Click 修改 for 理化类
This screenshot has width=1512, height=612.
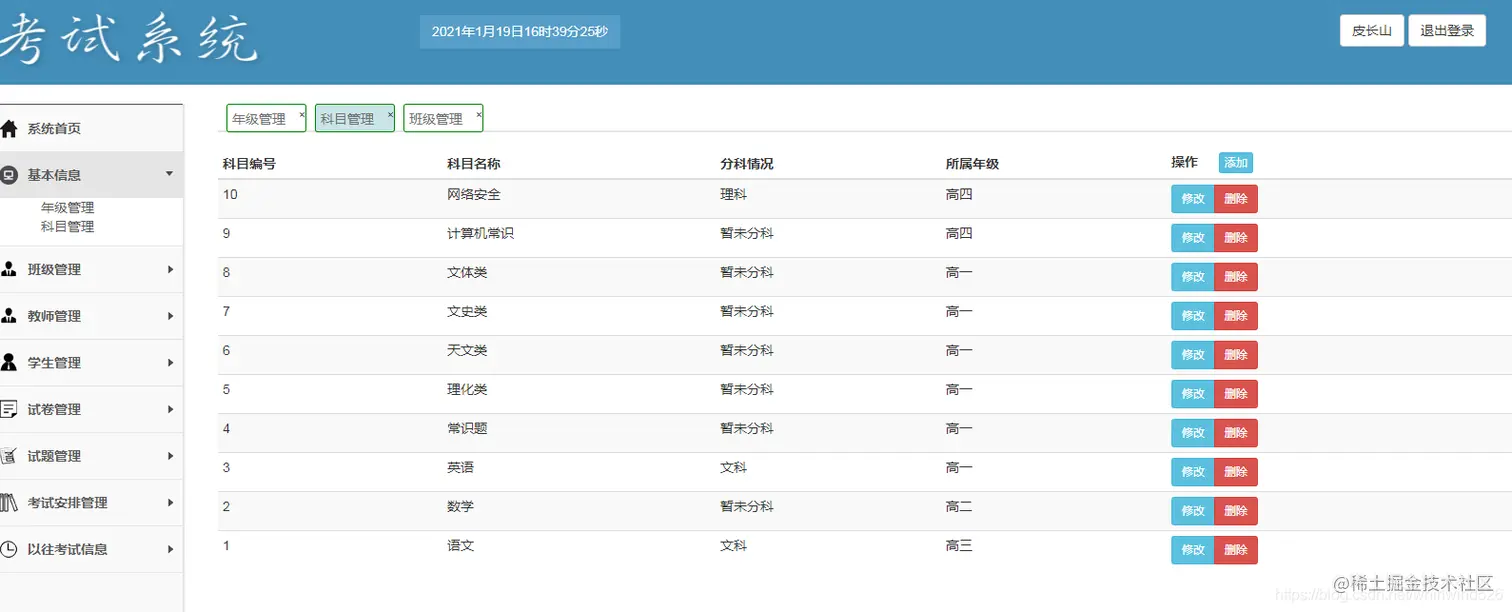(x=1193, y=394)
